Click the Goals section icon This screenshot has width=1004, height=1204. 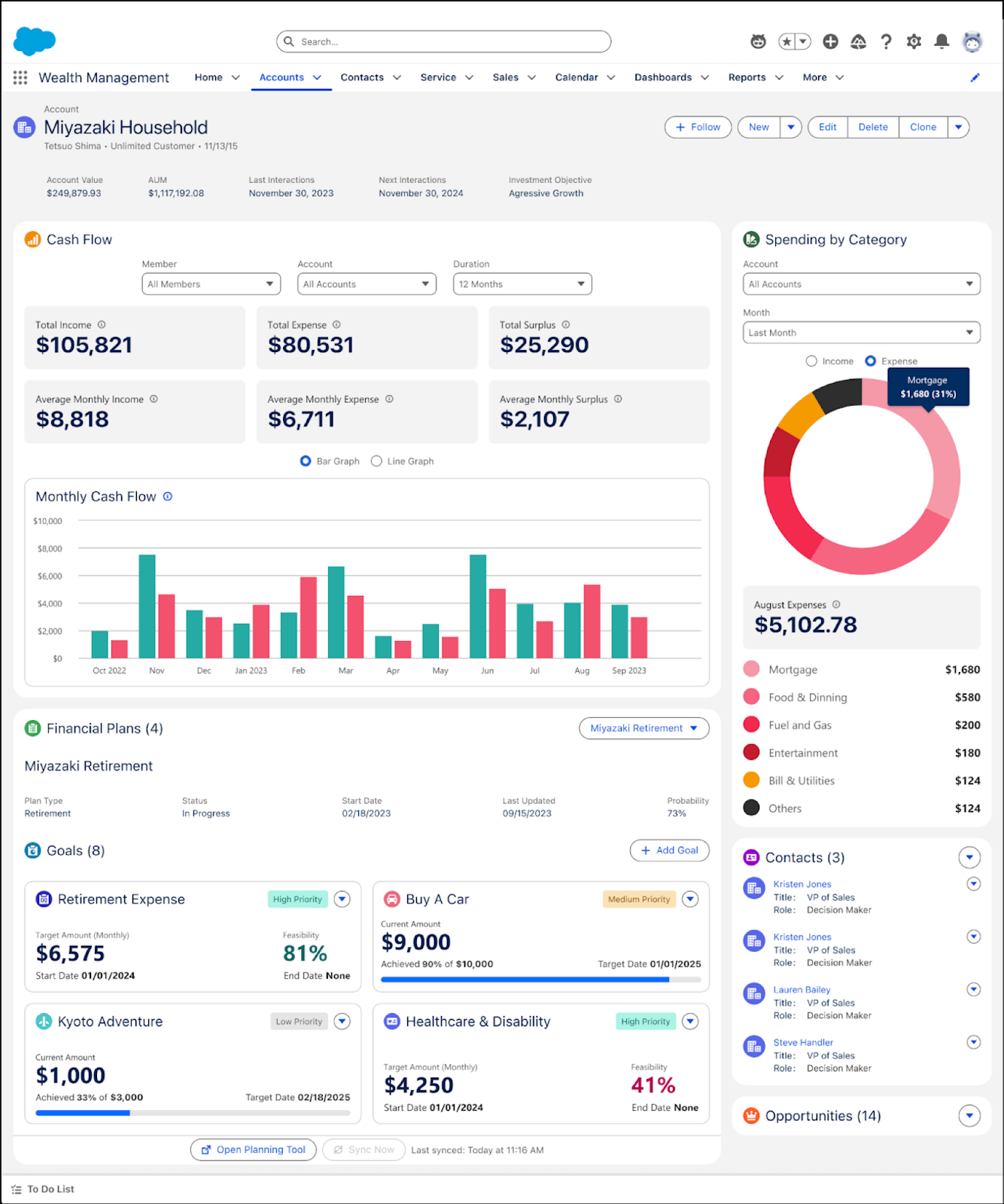tap(32, 850)
